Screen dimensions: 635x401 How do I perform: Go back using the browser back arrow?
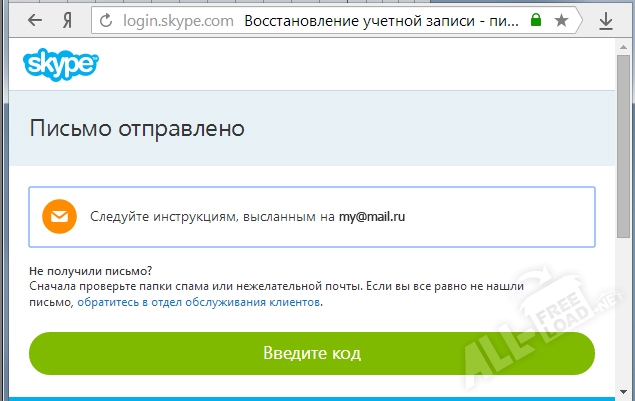(35, 20)
